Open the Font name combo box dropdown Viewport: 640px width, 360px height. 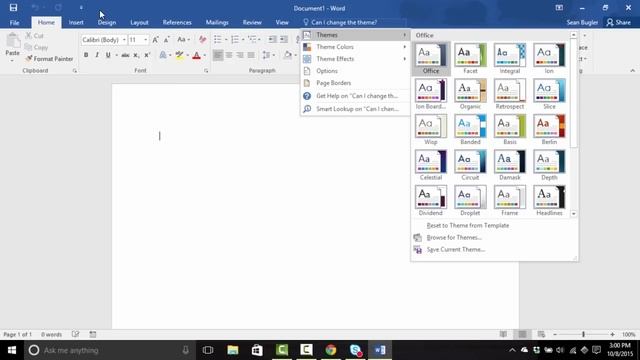click(124, 40)
